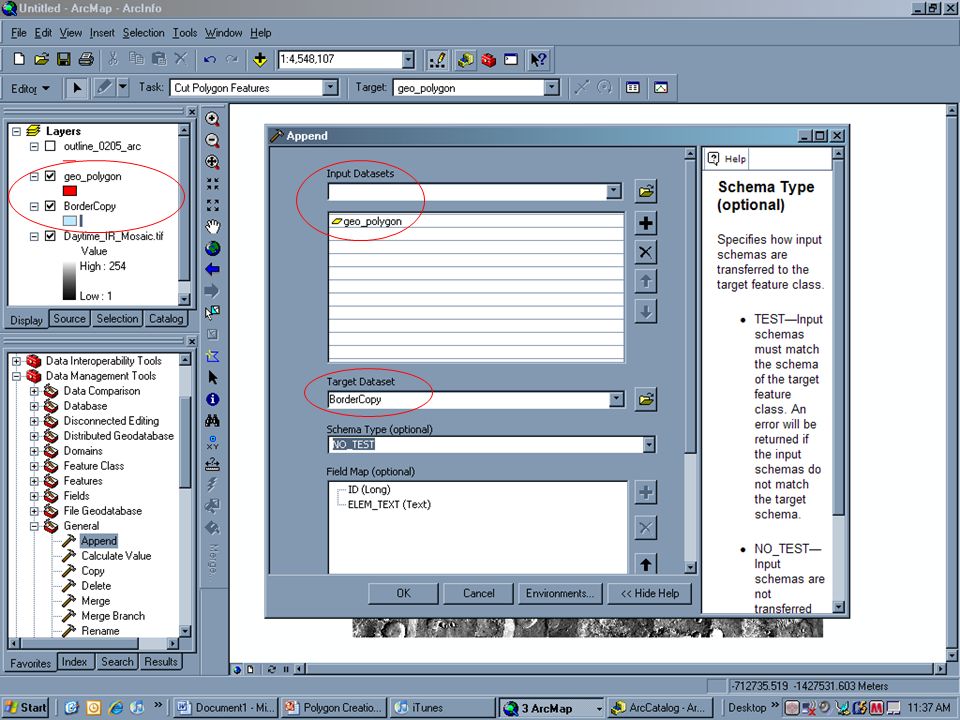Click the What's This help icon

point(539,59)
